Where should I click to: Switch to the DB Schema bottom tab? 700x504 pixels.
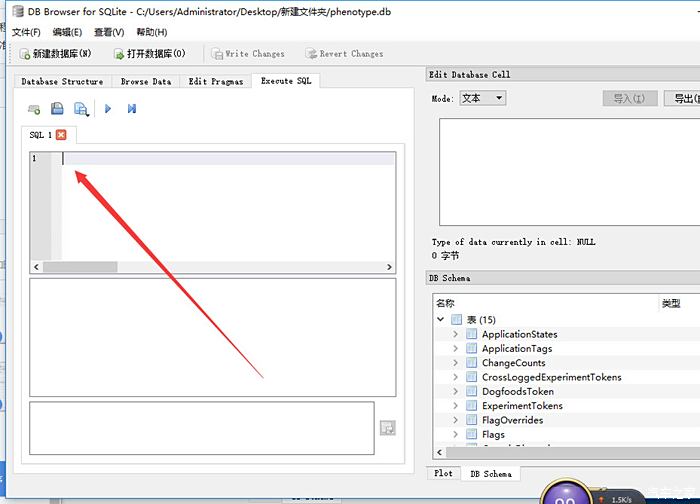[491, 474]
